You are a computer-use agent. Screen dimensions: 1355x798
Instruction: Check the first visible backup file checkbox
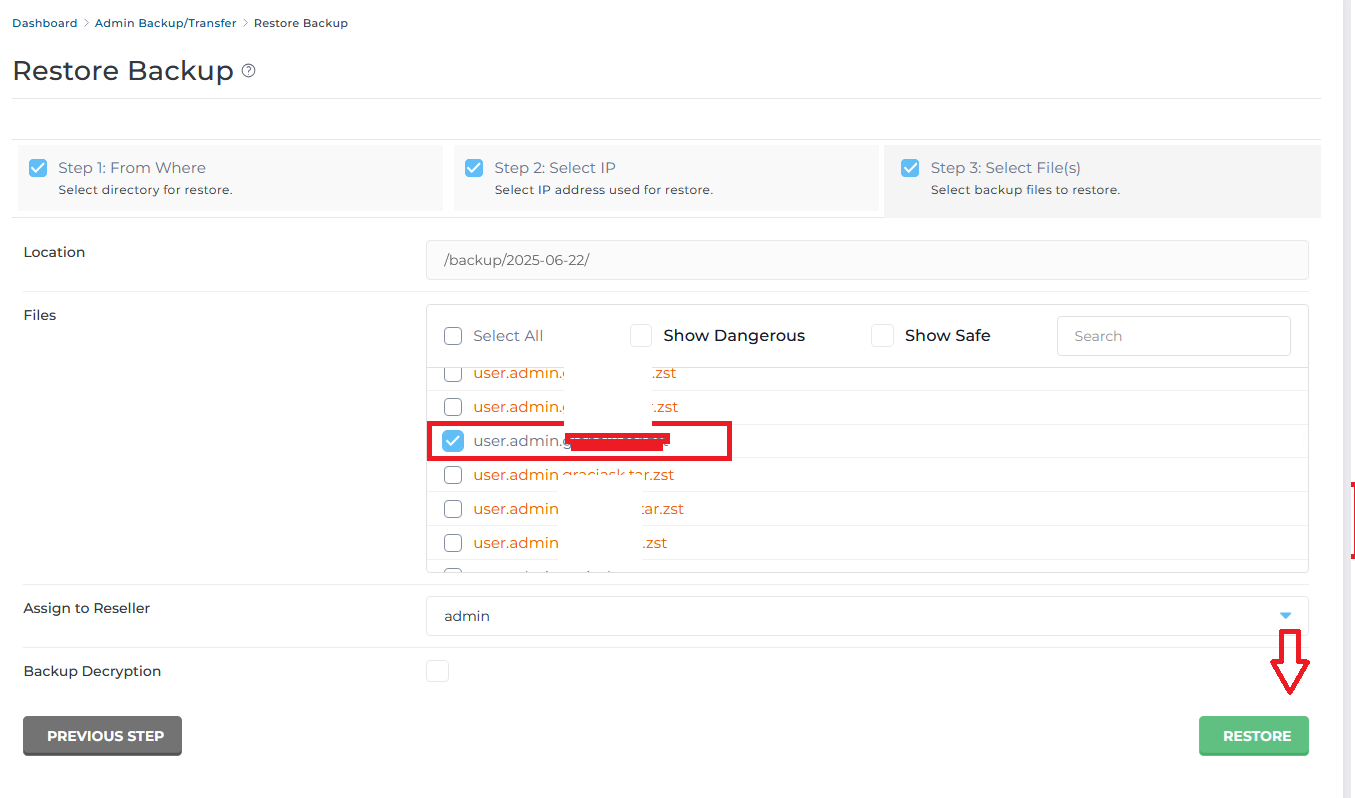(x=453, y=374)
